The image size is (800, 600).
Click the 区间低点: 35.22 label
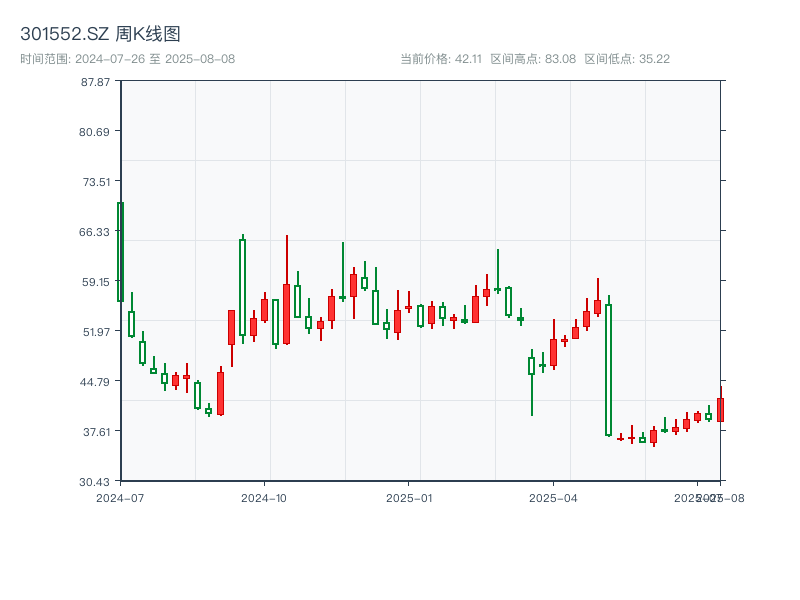(x=627, y=59)
